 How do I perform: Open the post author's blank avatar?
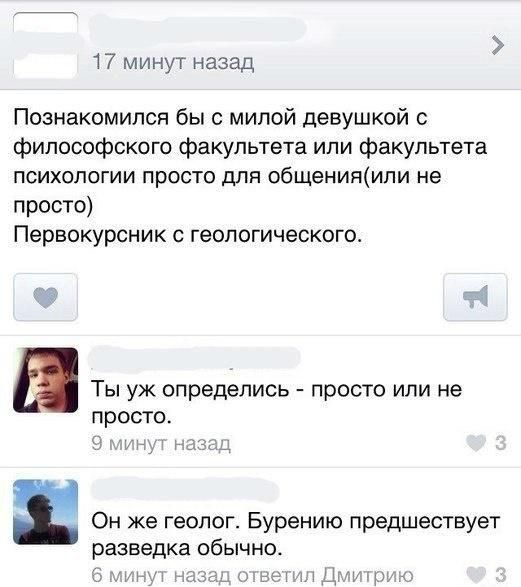click(46, 45)
